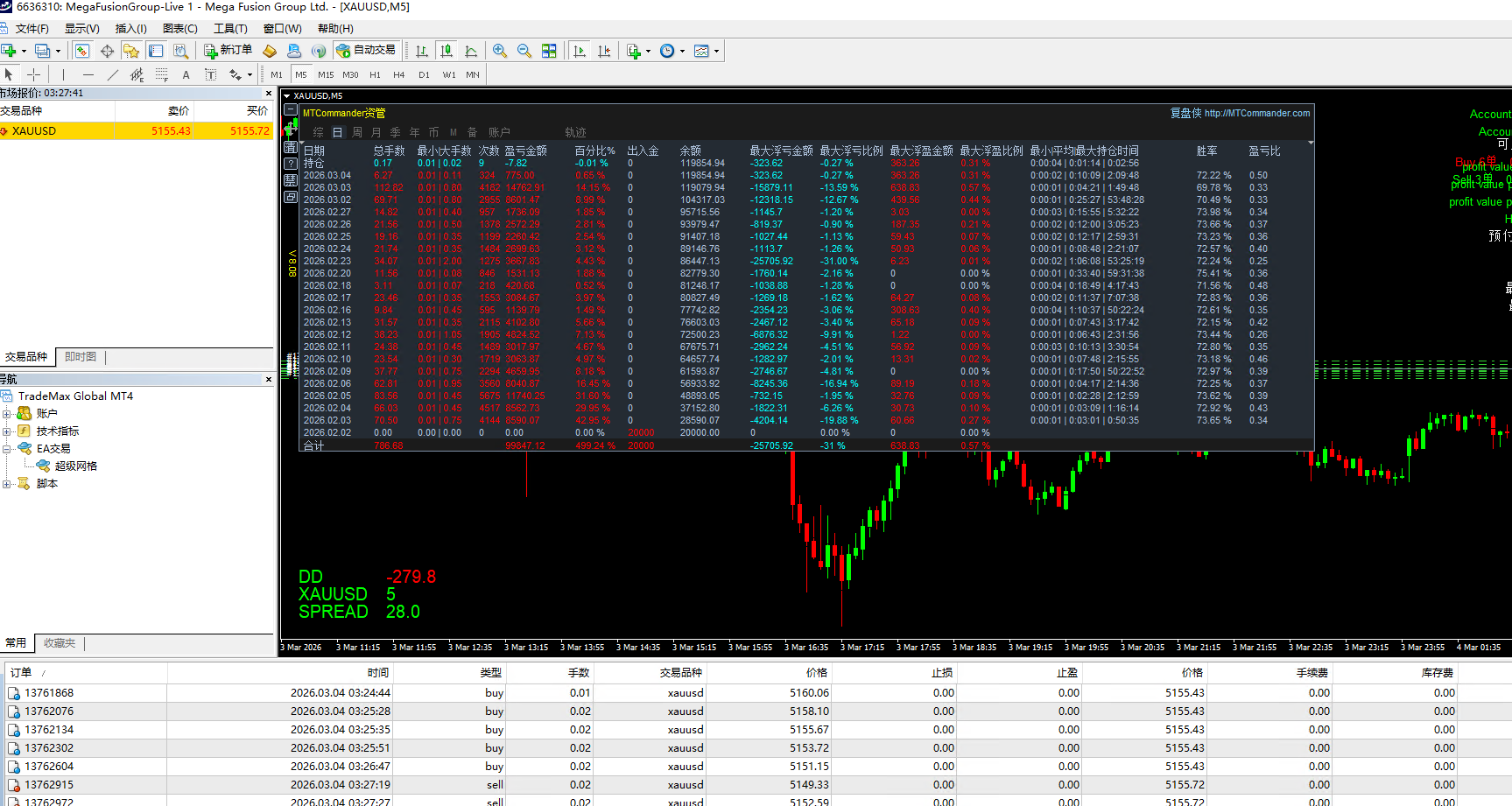Image resolution: width=1512 pixels, height=806 pixels.
Task: Expand the 技术指标 tree node
Action: (7, 431)
